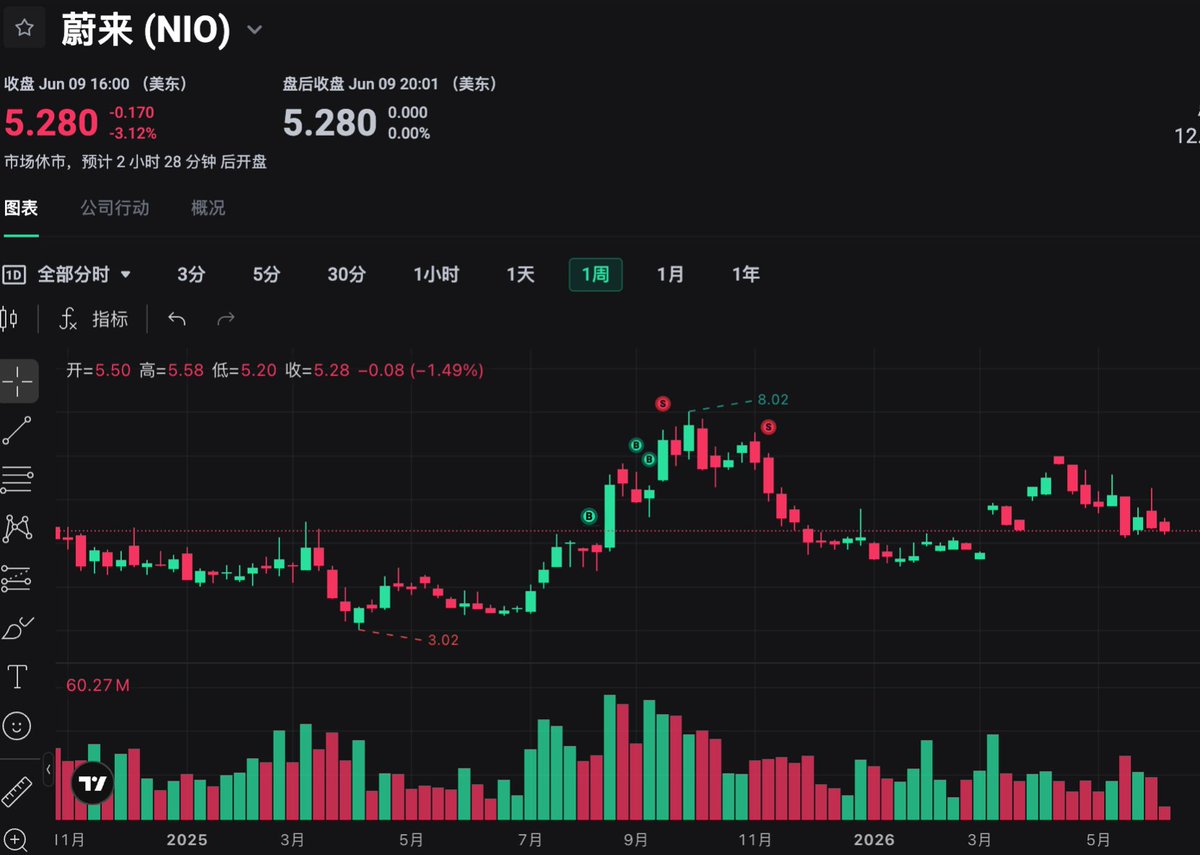The height and width of the screenshot is (855, 1200).
Task: Select the 1年 interval
Action: (745, 274)
